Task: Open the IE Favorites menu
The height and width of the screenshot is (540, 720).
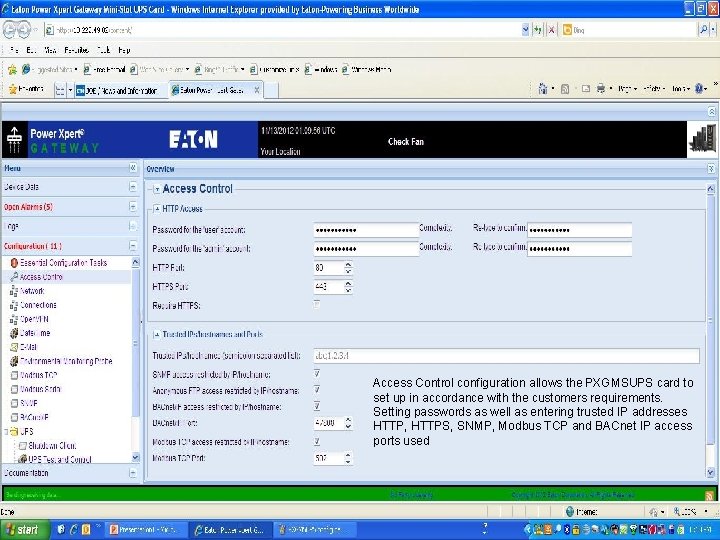Action: (x=77, y=50)
